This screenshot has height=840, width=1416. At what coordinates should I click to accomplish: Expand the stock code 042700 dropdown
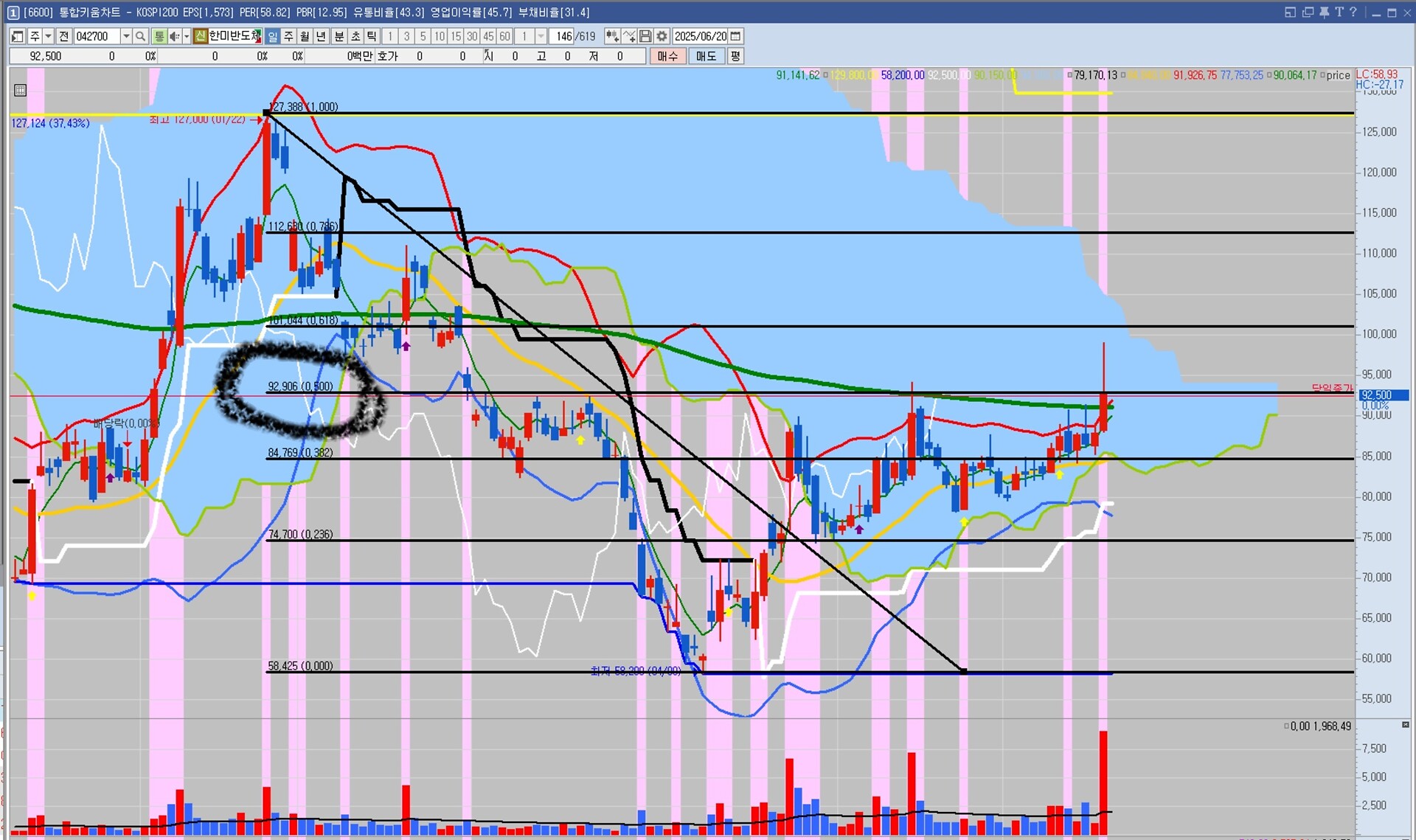click(126, 36)
